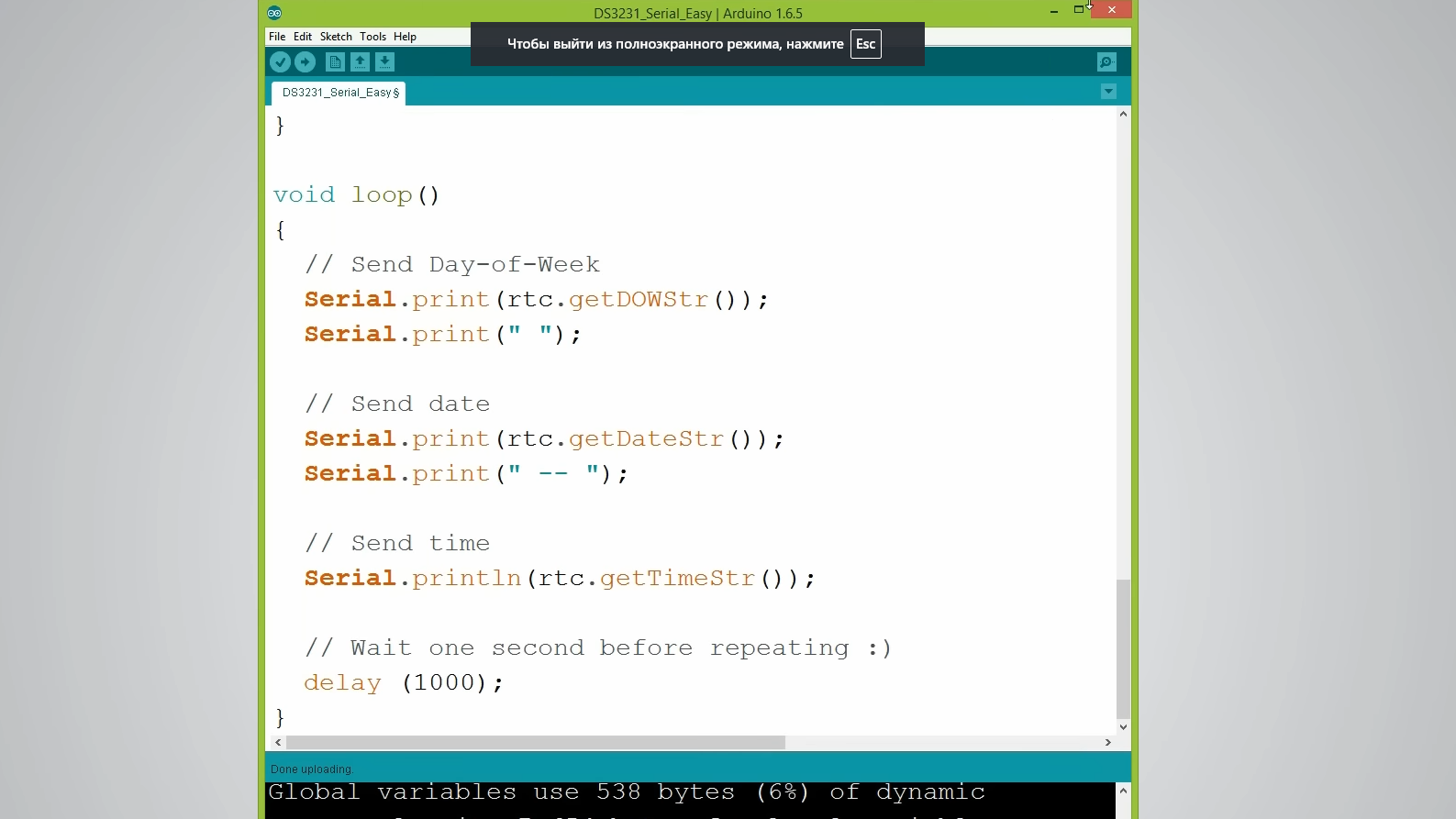Viewport: 1456px width, 819px height.
Task: Save the sketch with the Save icon
Action: click(384, 61)
